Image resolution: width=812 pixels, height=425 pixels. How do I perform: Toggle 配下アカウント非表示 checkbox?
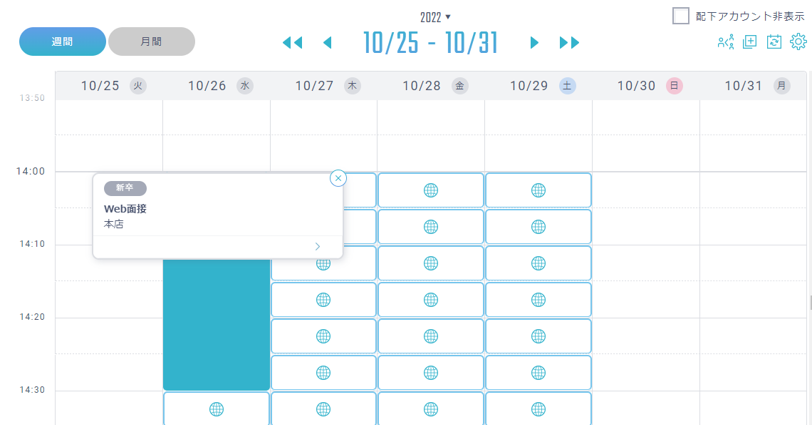click(x=680, y=16)
